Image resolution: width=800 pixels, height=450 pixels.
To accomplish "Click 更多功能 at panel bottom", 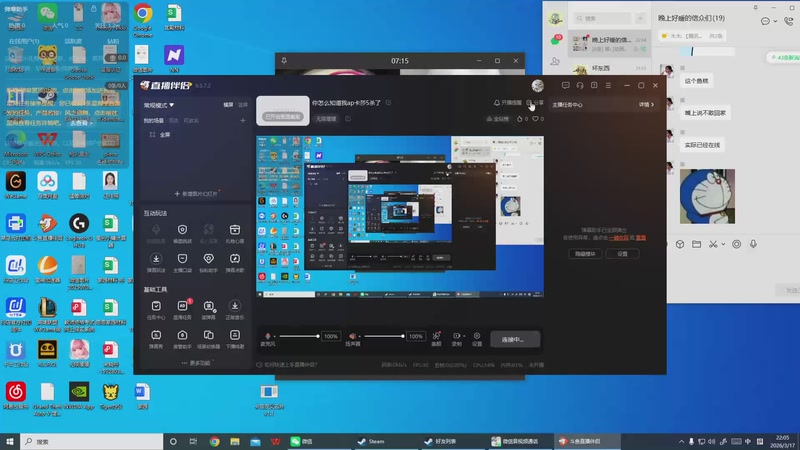I will point(196,363).
